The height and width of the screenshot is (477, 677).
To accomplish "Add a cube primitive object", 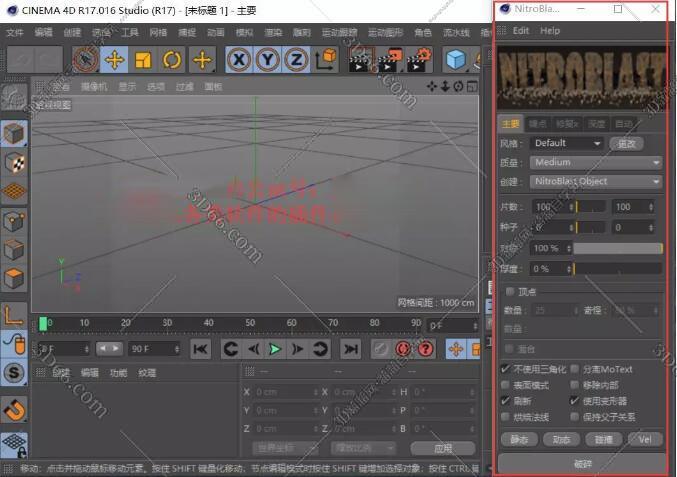I will coord(456,60).
